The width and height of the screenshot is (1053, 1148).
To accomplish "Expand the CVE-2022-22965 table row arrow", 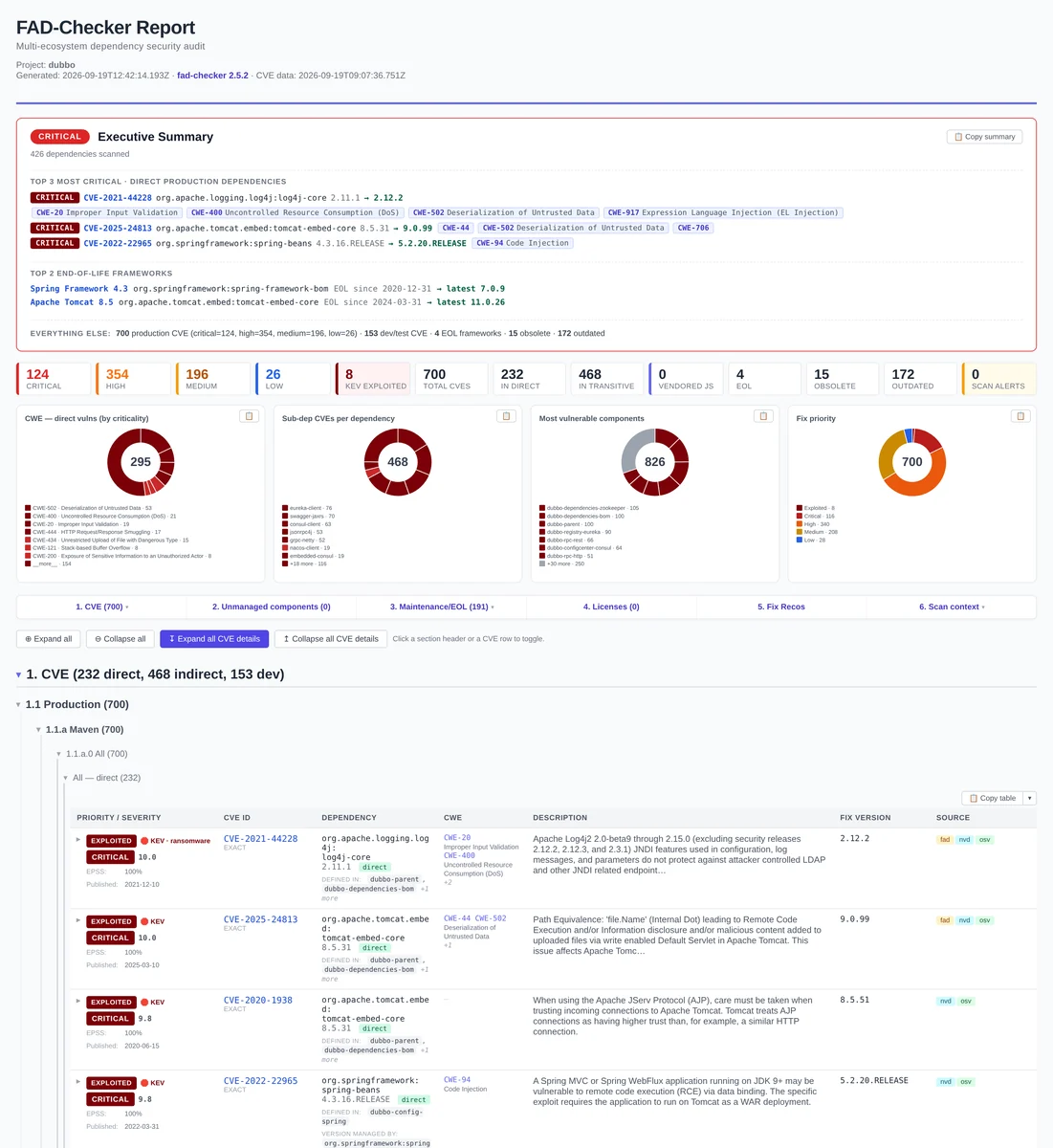I will (x=78, y=1082).
